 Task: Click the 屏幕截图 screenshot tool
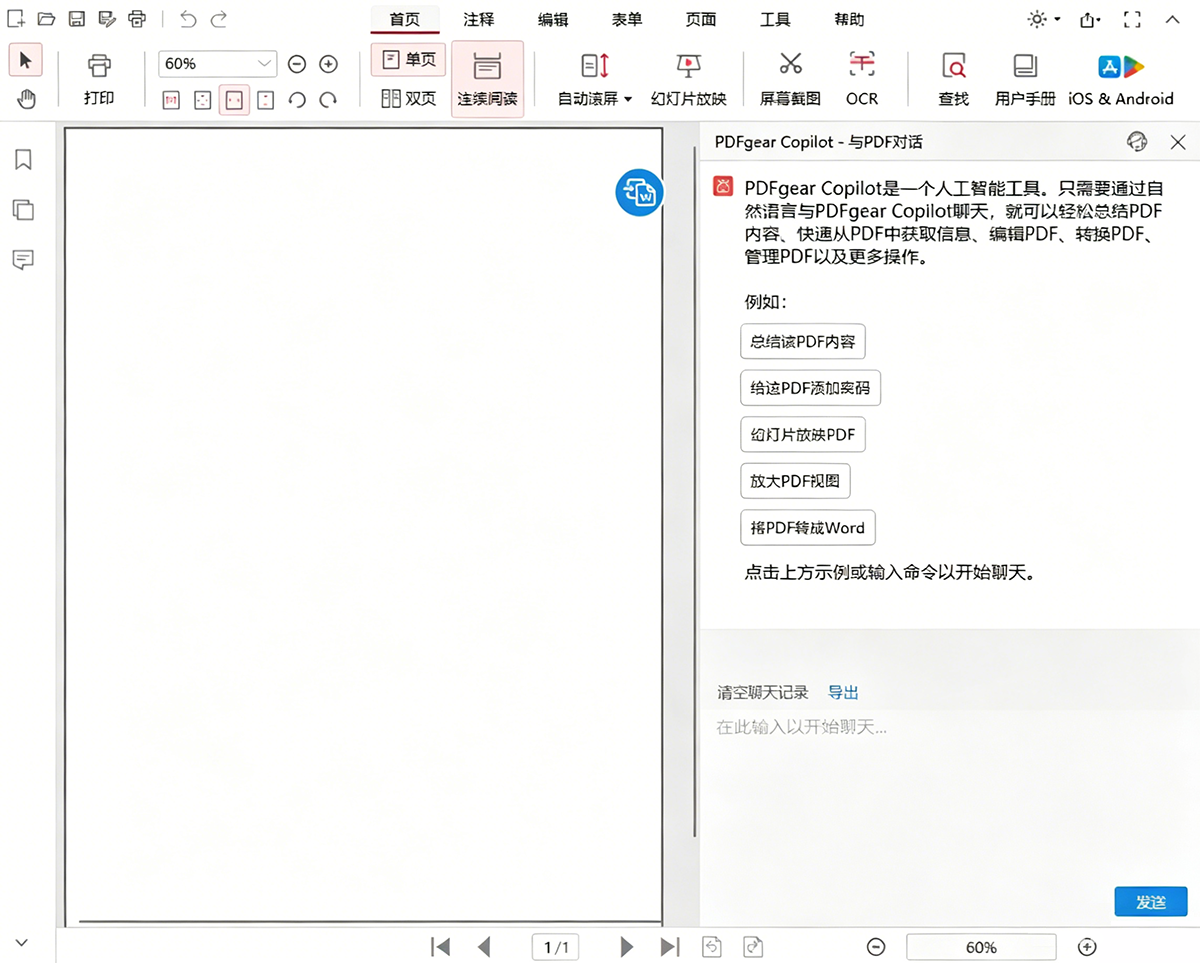point(790,79)
